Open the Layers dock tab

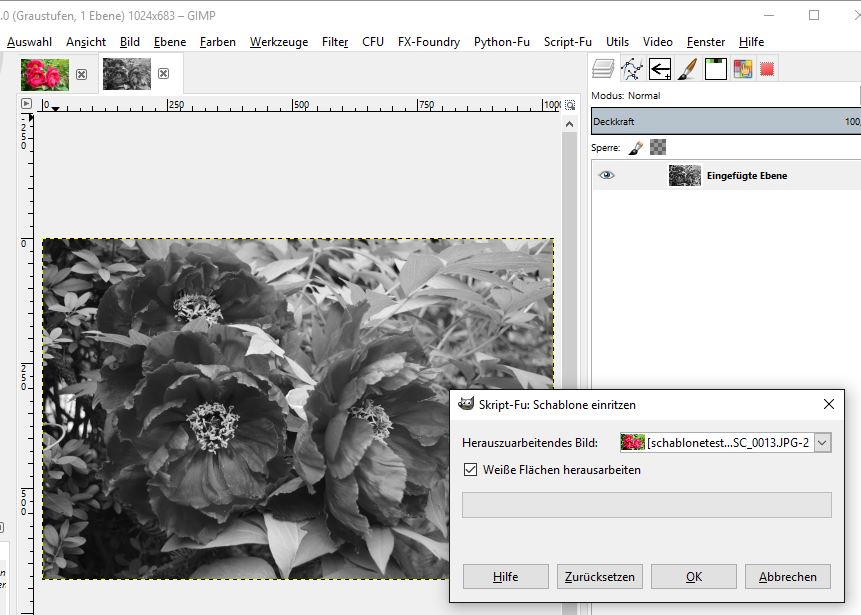[603, 69]
